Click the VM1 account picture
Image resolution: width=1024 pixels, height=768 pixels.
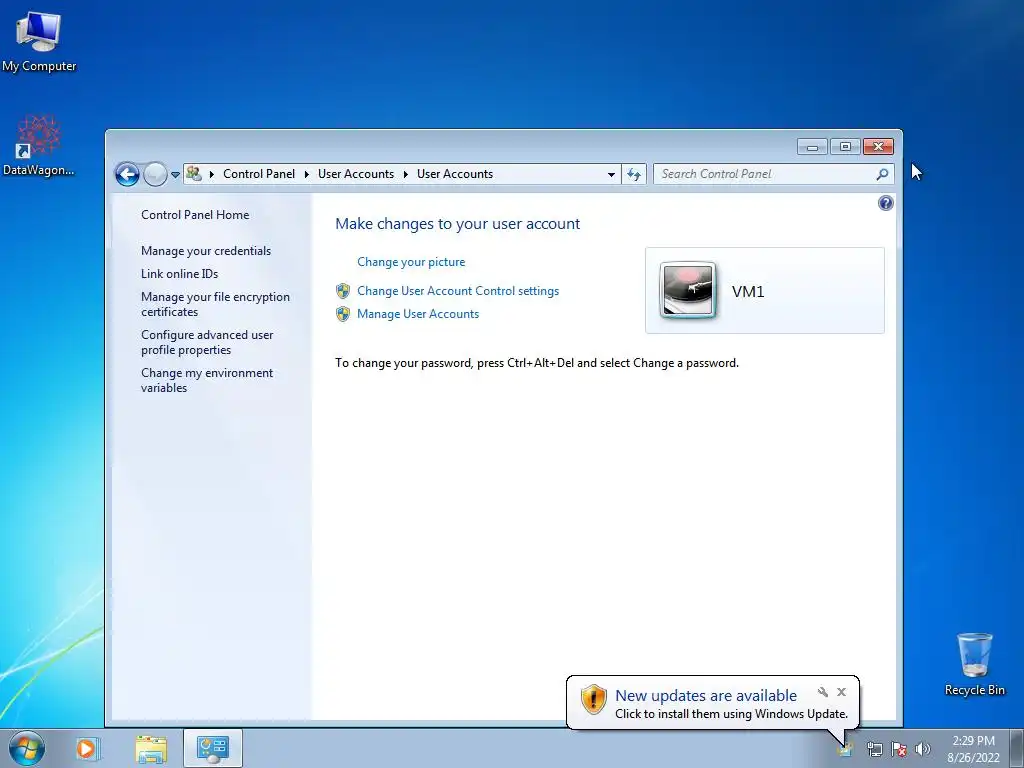tap(688, 290)
